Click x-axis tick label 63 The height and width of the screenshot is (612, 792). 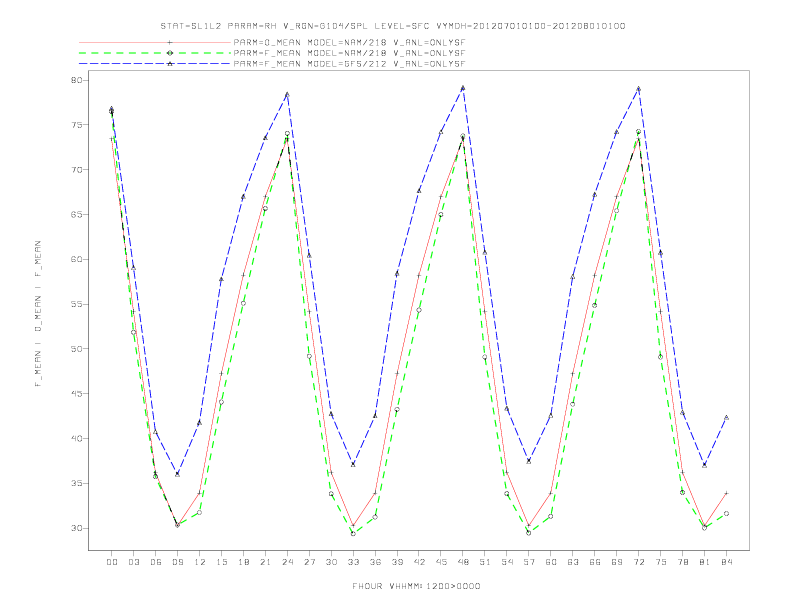[x=573, y=562]
